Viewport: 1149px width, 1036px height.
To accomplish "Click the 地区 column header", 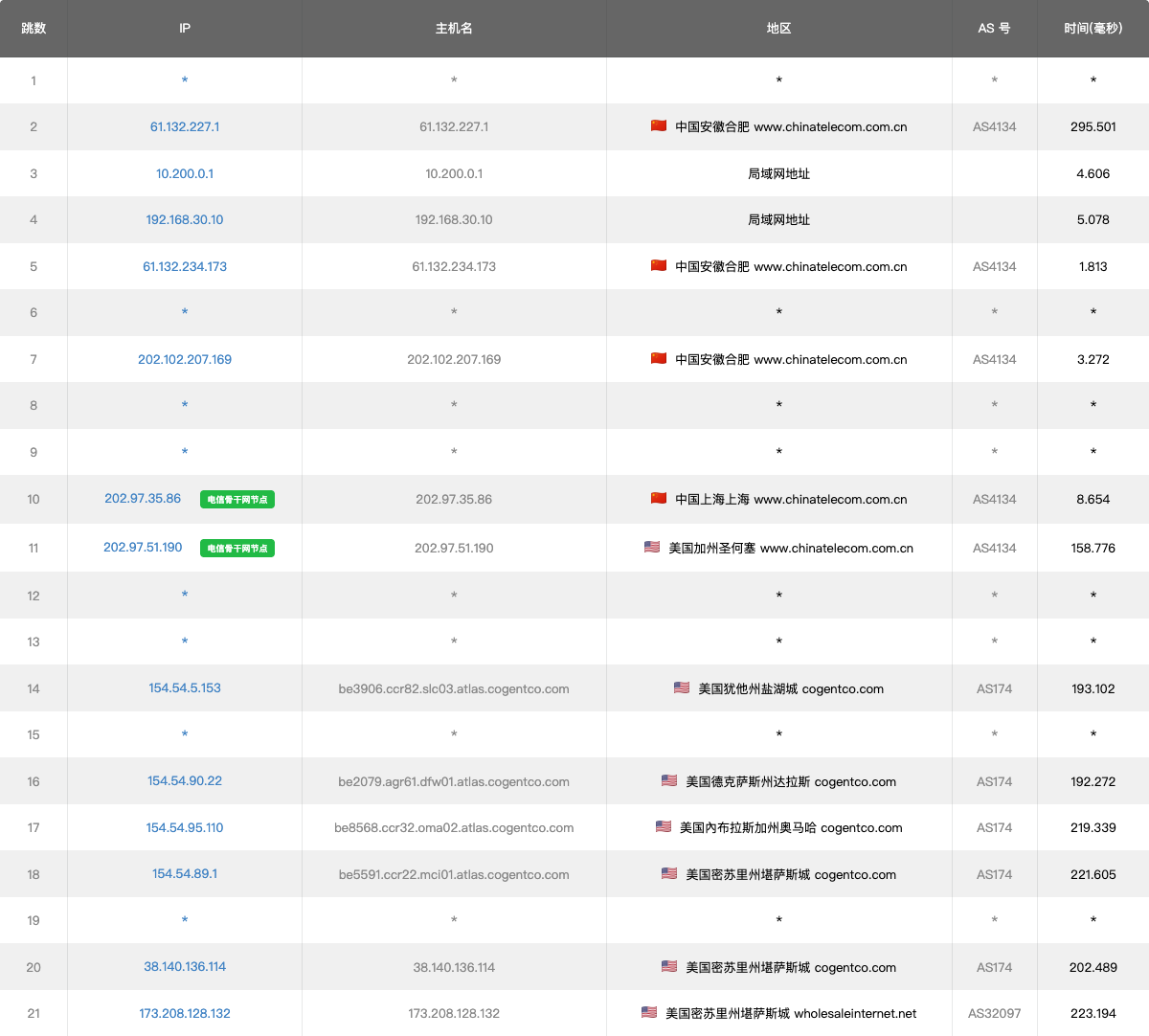I will [x=778, y=29].
